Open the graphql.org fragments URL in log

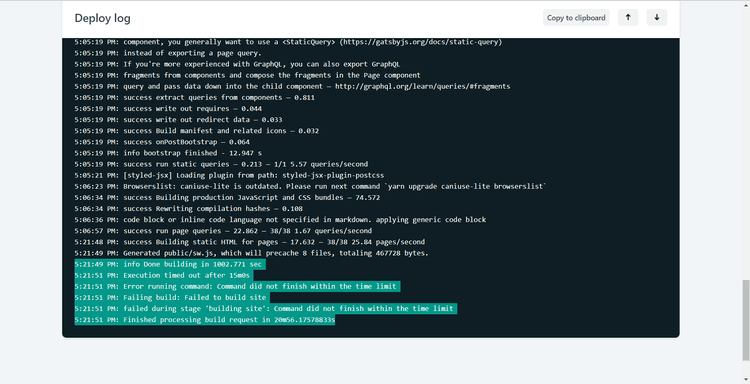point(422,87)
